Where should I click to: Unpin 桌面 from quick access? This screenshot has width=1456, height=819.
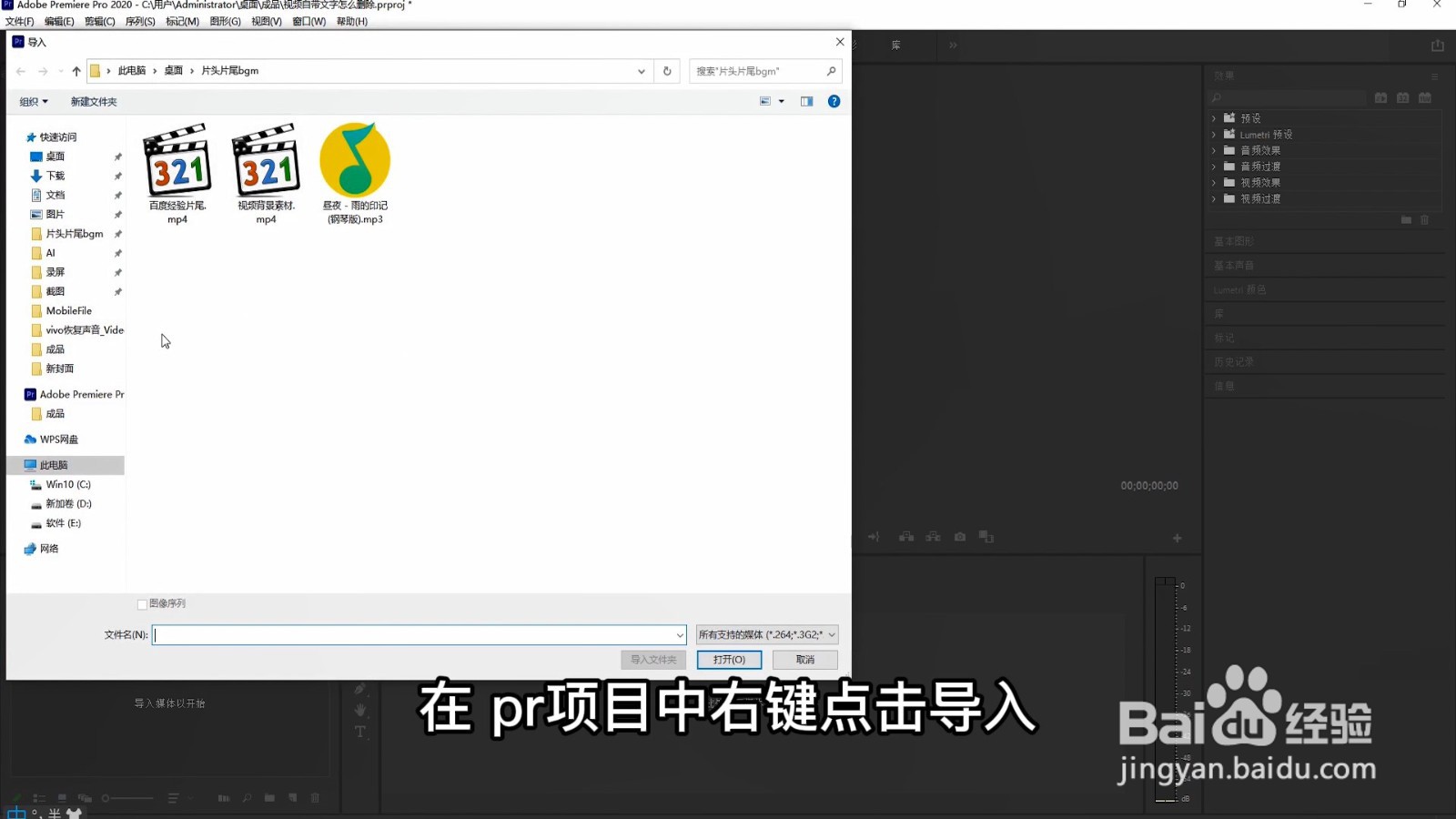tap(117, 156)
